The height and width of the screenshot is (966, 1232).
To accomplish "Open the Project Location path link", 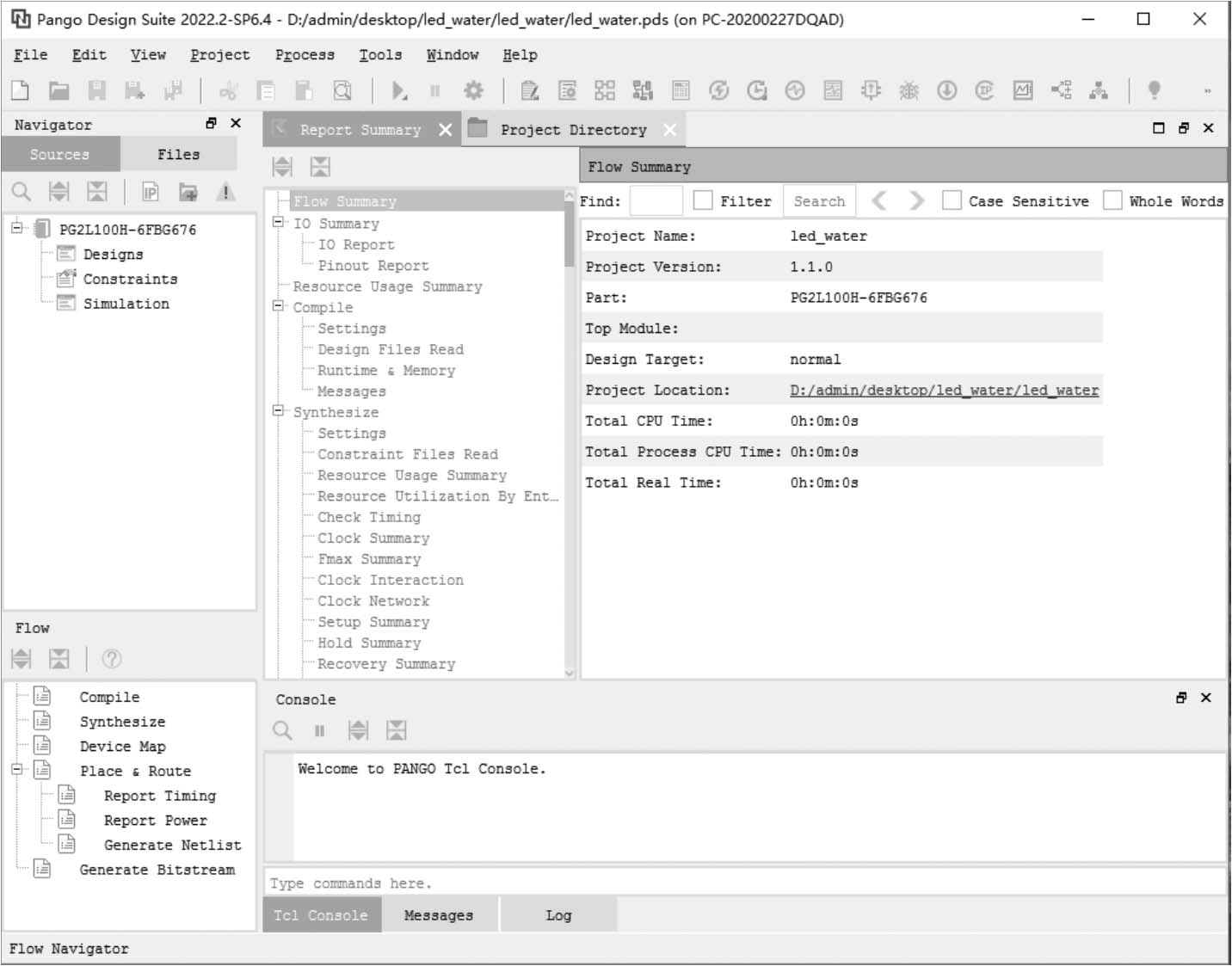I will pyautogui.click(x=944, y=391).
